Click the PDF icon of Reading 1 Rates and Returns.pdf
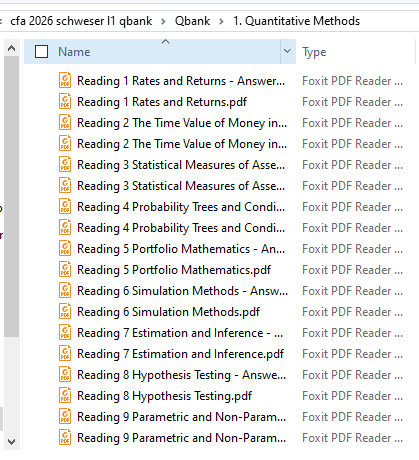This screenshot has width=419, height=460. pyautogui.click(x=65, y=102)
